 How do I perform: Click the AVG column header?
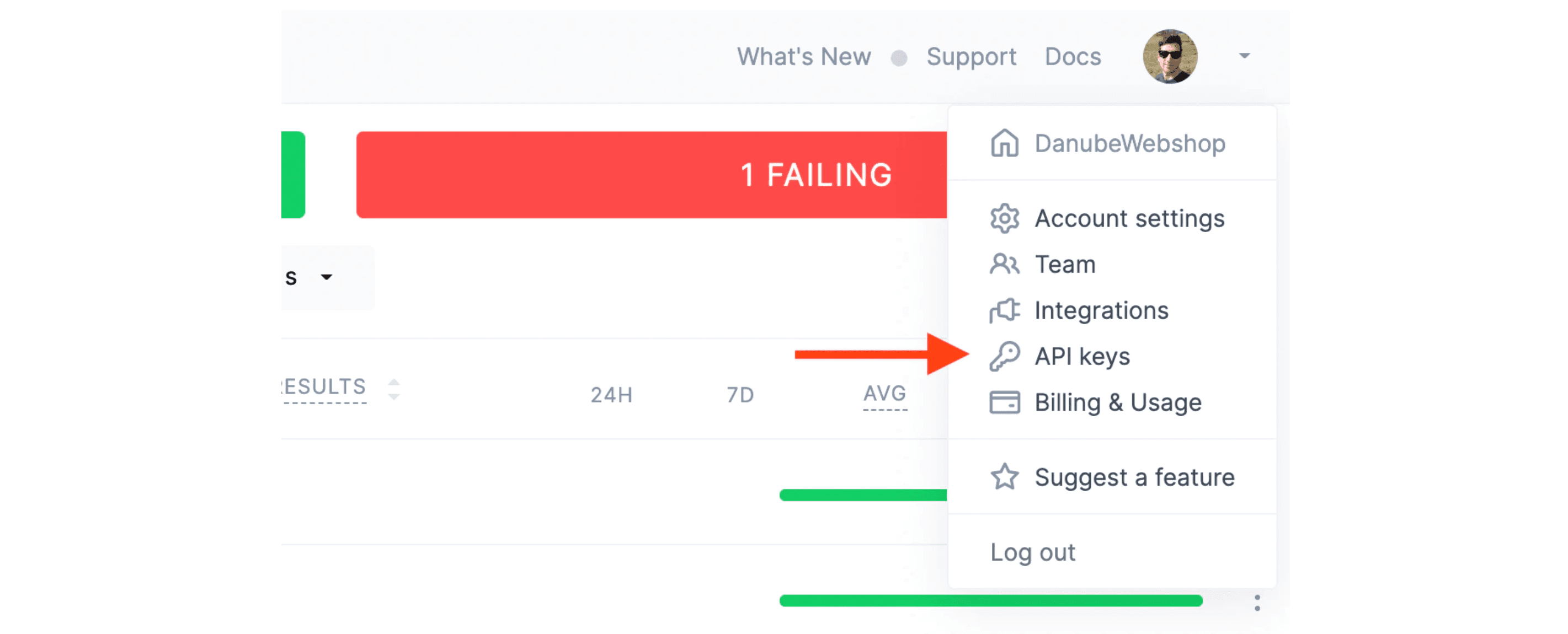tap(884, 393)
